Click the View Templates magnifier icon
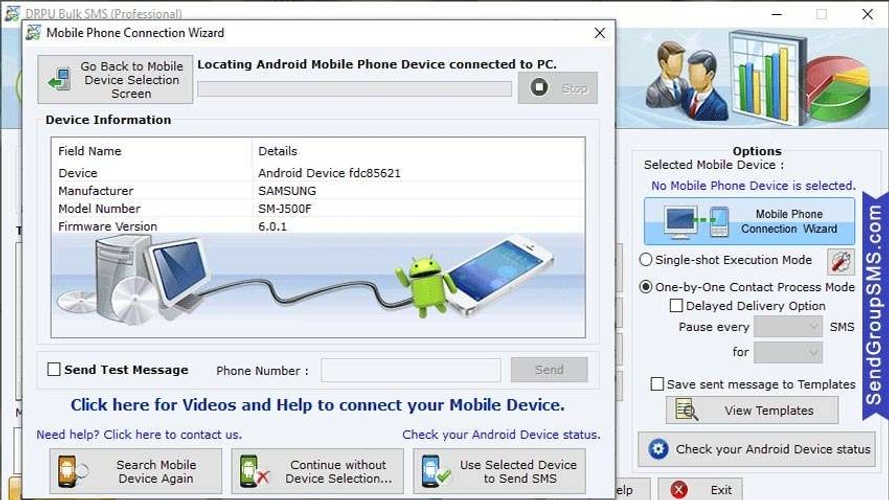Viewport: 889px width, 500px height. point(687,410)
